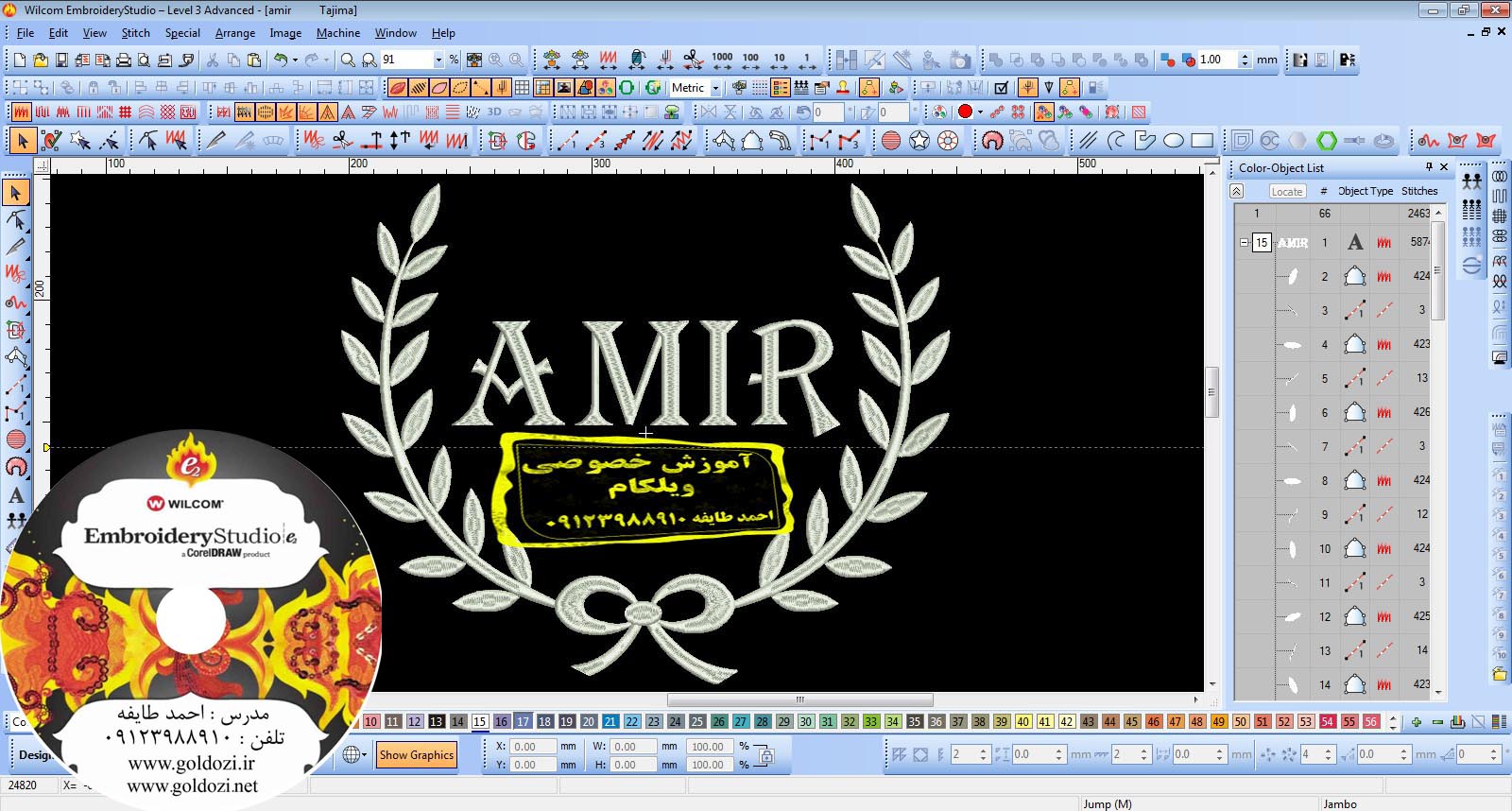
Task: Click the Show Graphics button
Action: [x=417, y=754]
